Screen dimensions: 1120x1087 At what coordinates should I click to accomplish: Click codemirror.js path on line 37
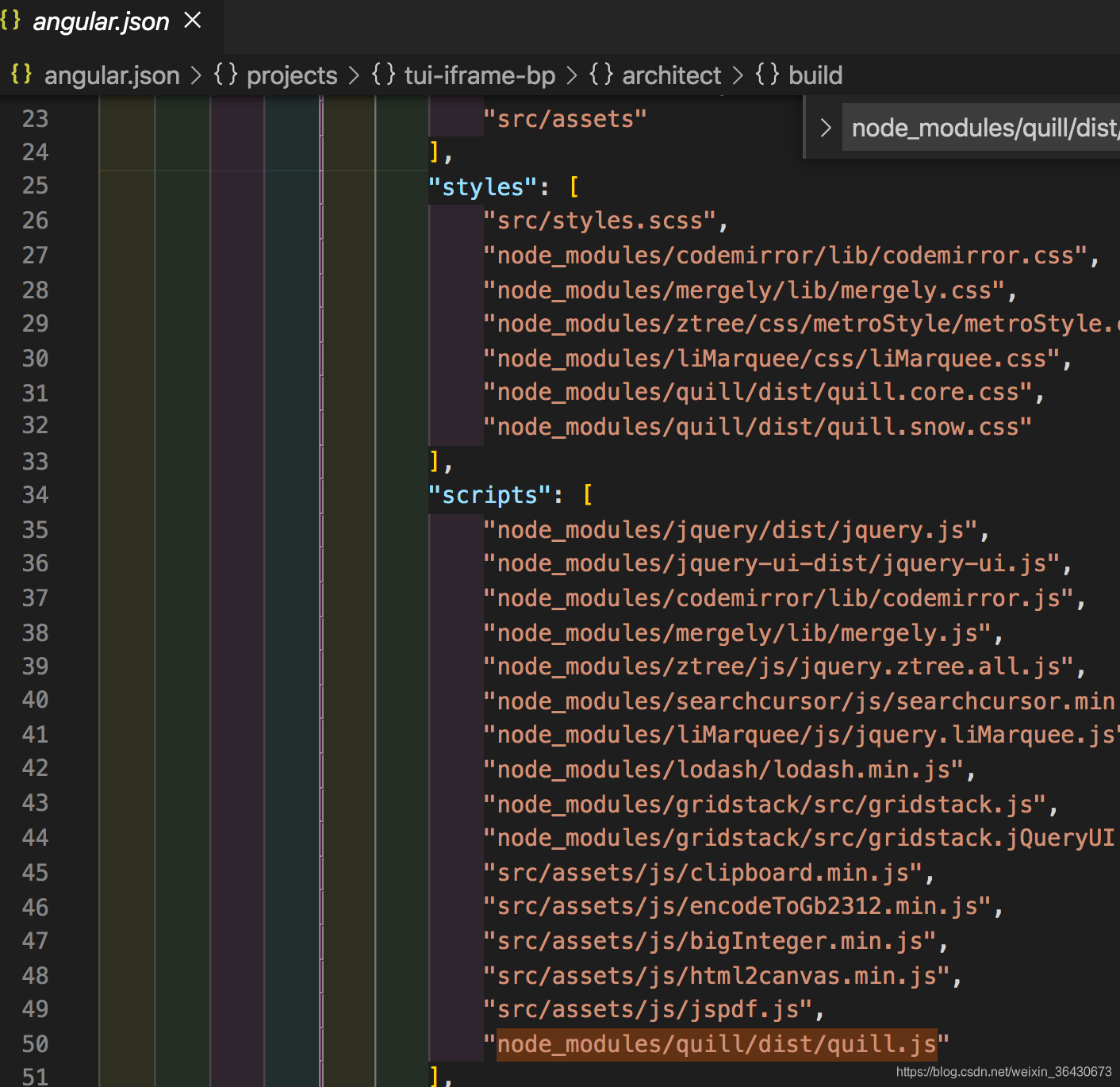point(779,598)
